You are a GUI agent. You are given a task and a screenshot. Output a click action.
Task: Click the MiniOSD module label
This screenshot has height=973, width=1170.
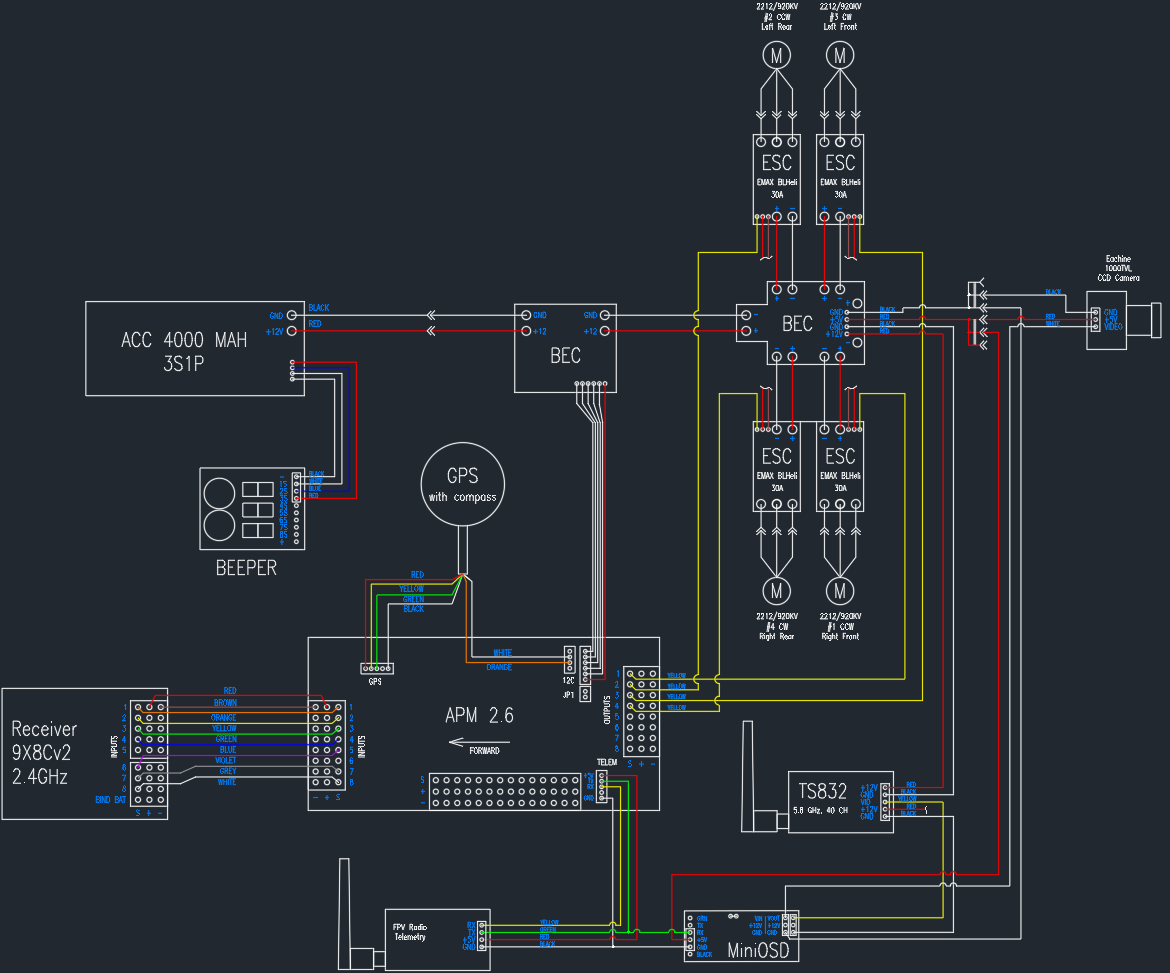tap(762, 949)
